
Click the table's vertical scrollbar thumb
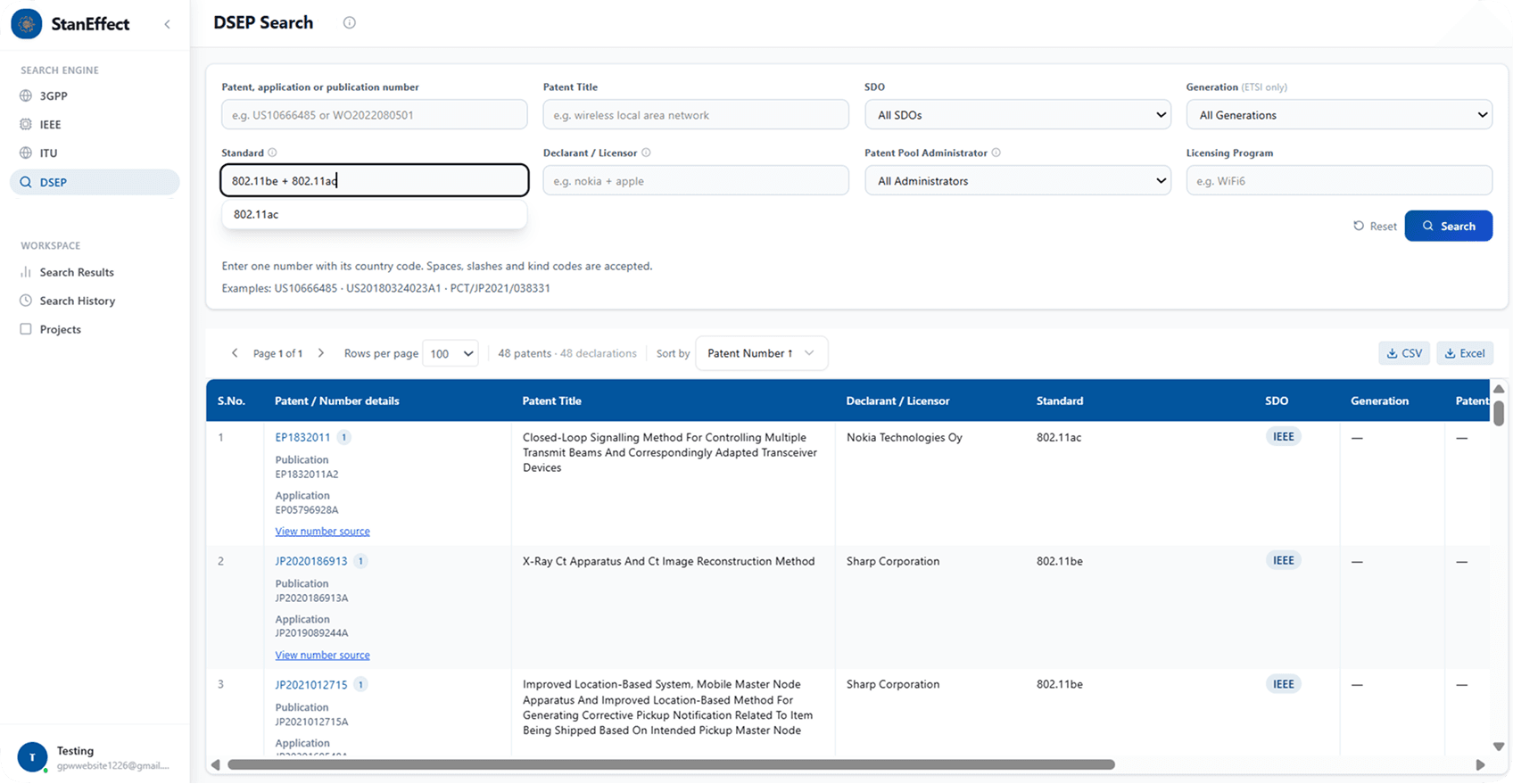click(1499, 413)
